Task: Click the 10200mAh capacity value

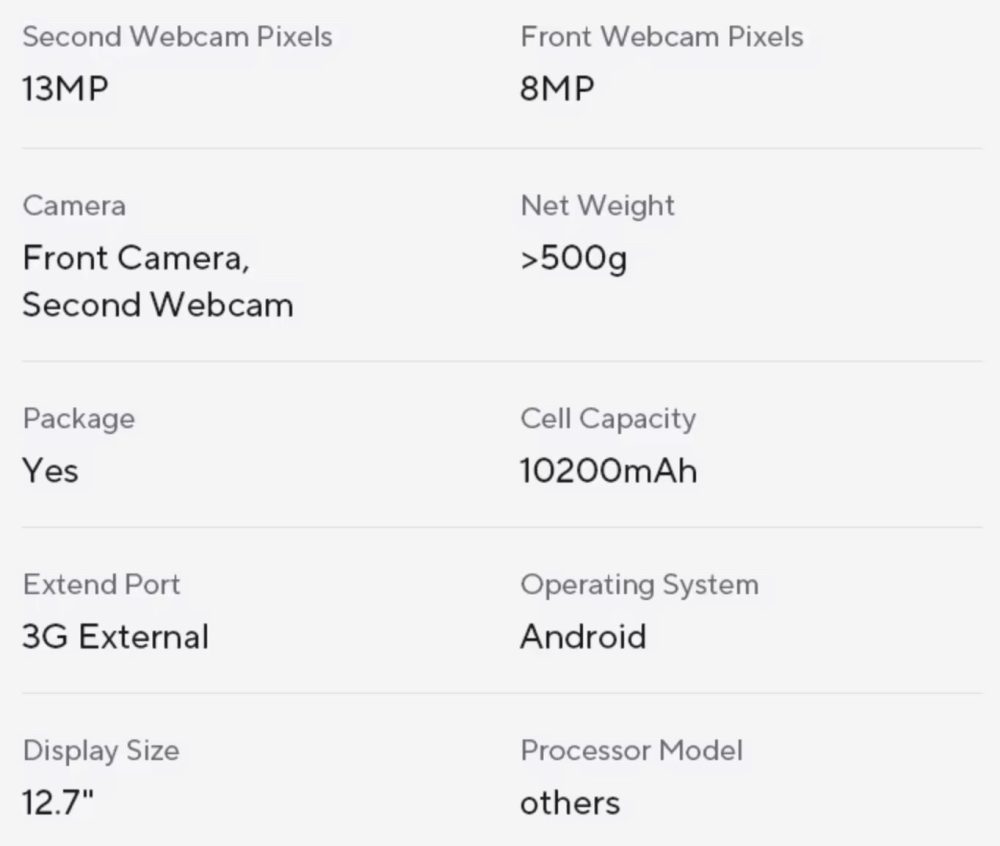Action: pyautogui.click(x=608, y=471)
